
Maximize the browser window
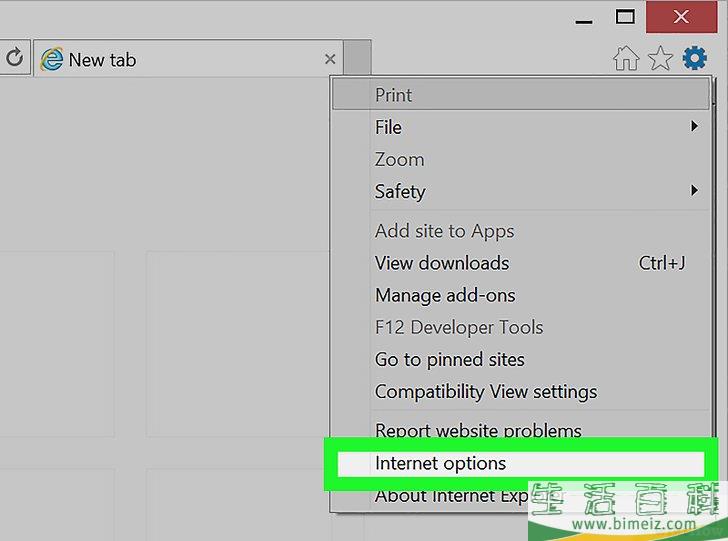pyautogui.click(x=625, y=18)
